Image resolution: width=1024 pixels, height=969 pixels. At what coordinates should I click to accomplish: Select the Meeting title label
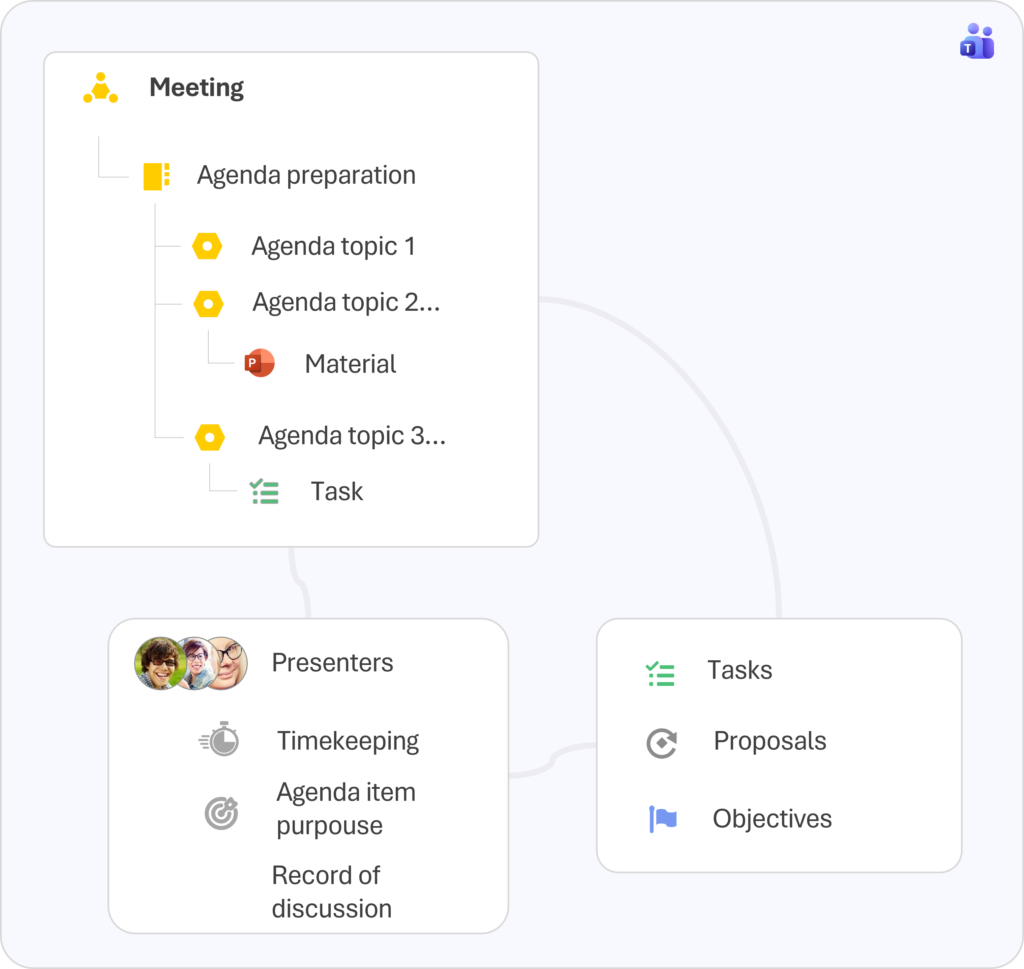click(196, 88)
